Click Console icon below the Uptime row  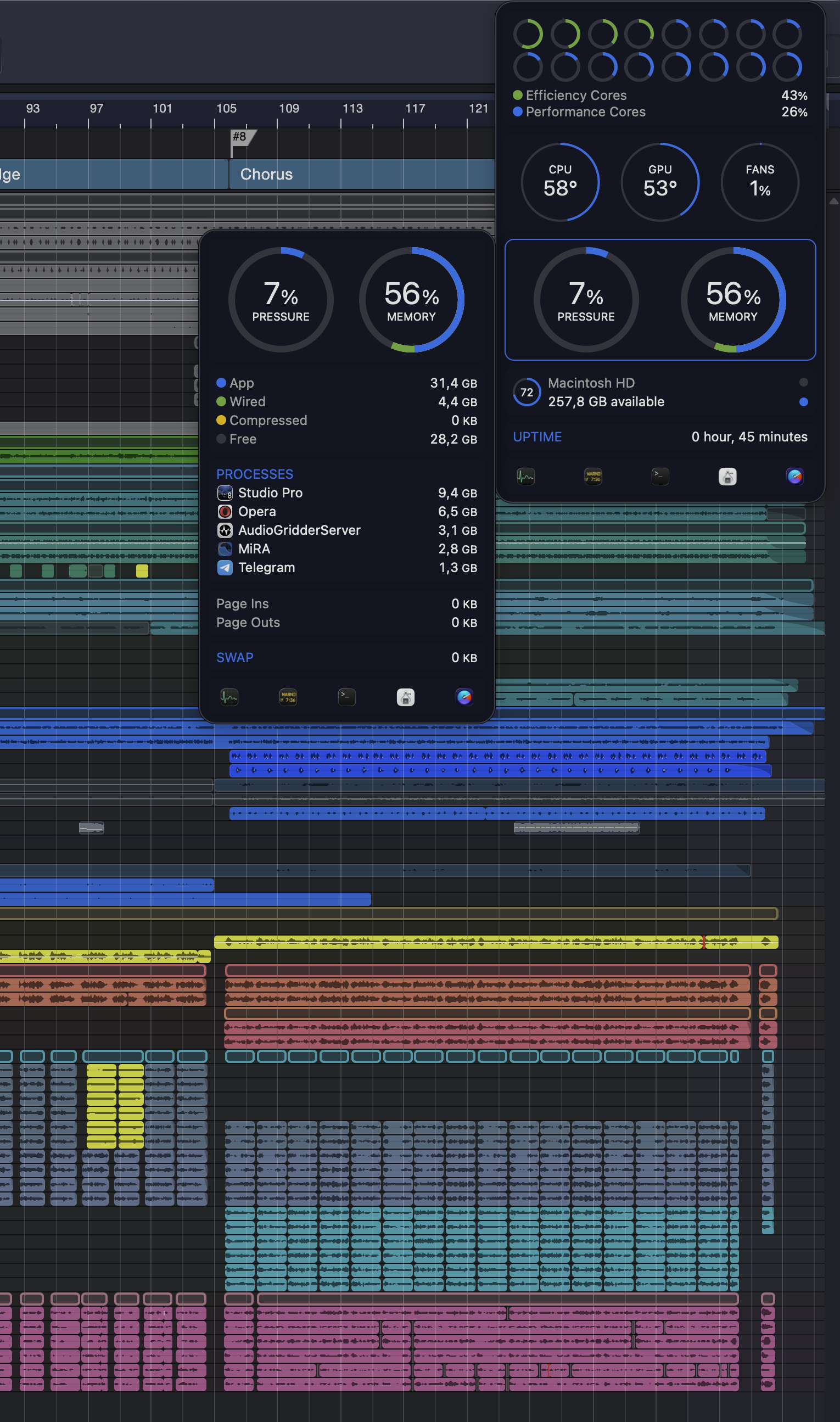(x=593, y=477)
